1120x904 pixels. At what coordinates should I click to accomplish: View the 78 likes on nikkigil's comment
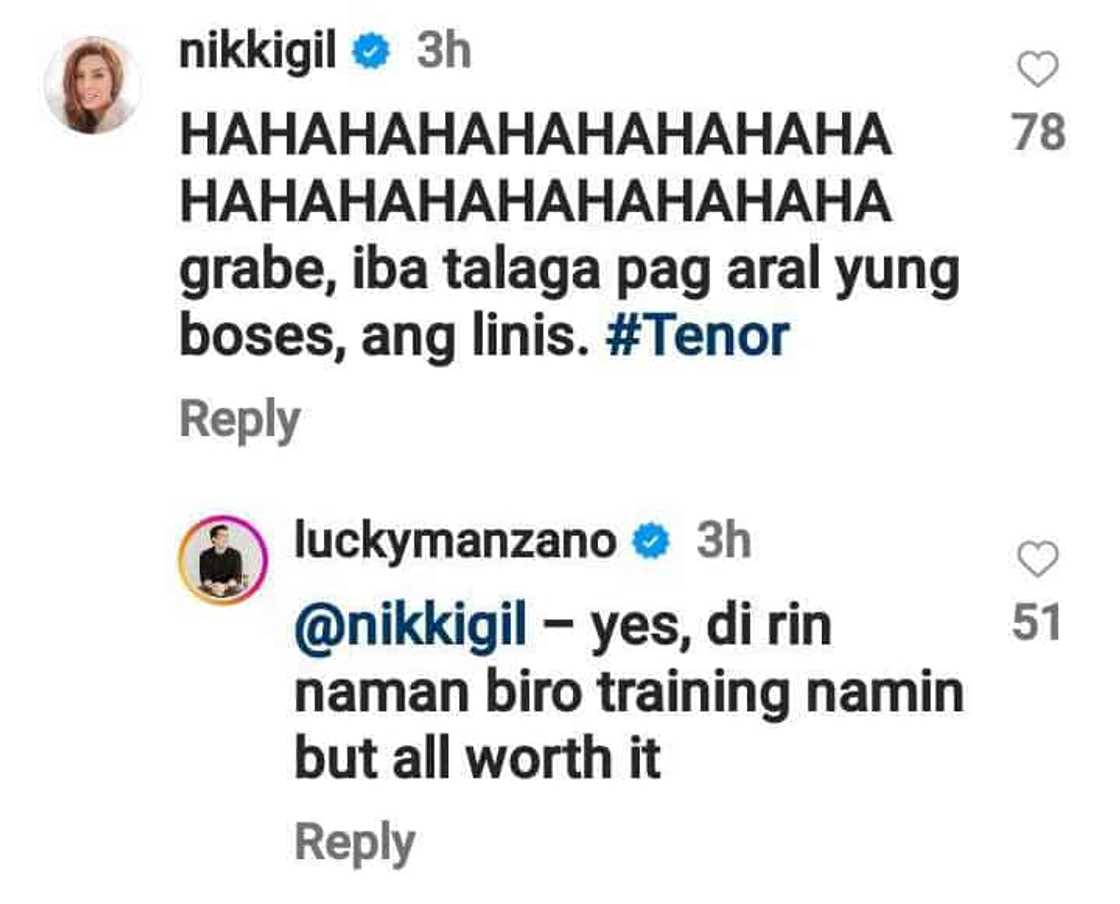tap(1039, 133)
